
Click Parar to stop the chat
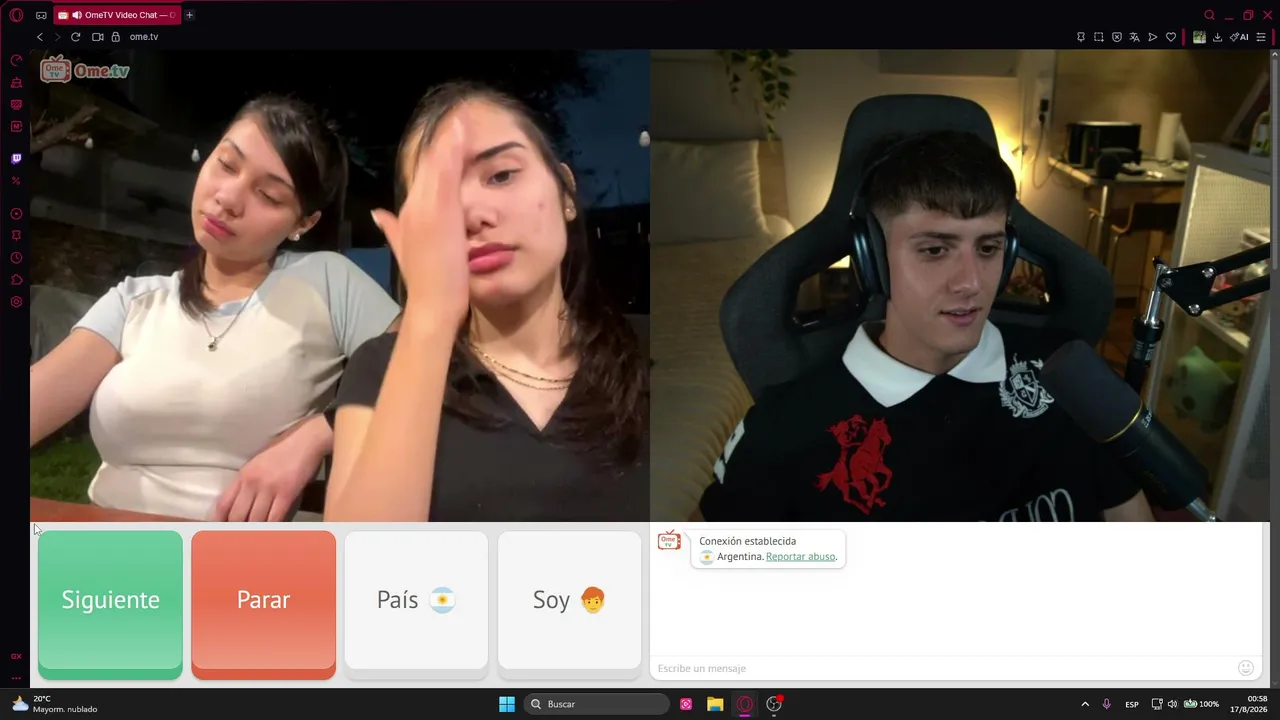[x=264, y=604]
